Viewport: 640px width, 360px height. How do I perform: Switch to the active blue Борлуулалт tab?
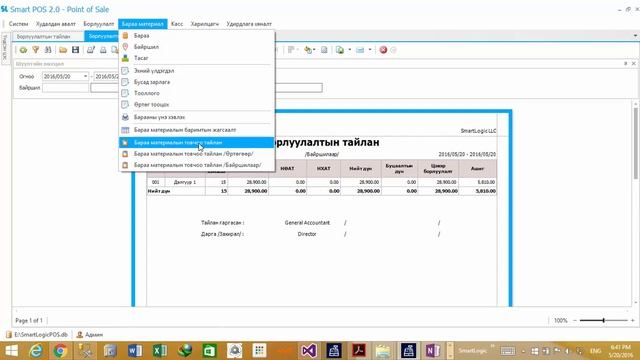click(x=102, y=36)
